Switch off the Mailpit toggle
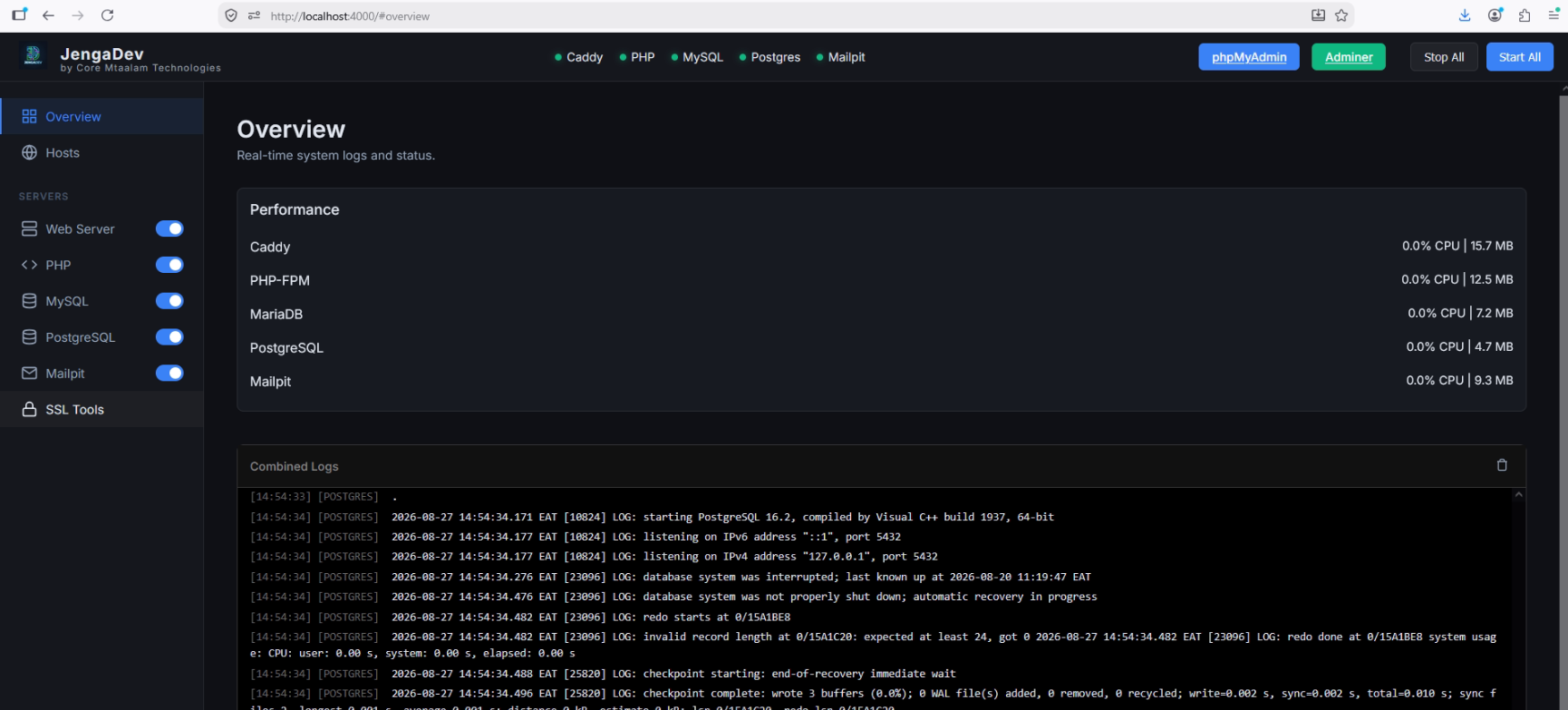This screenshot has height=710, width=1568. [169, 373]
